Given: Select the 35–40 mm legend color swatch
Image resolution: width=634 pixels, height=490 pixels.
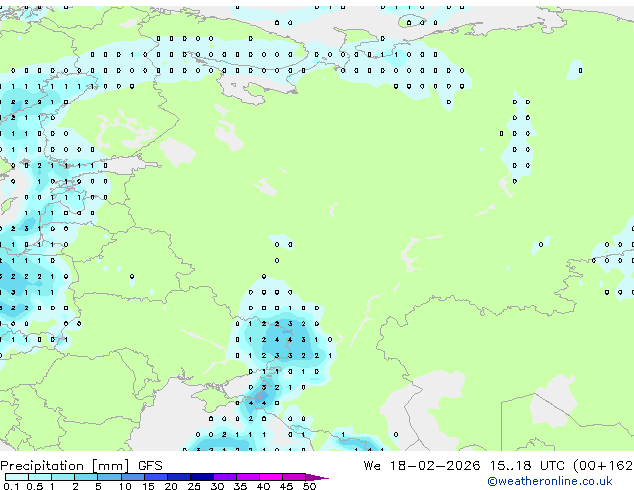Looking at the screenshot, I should (248, 477).
